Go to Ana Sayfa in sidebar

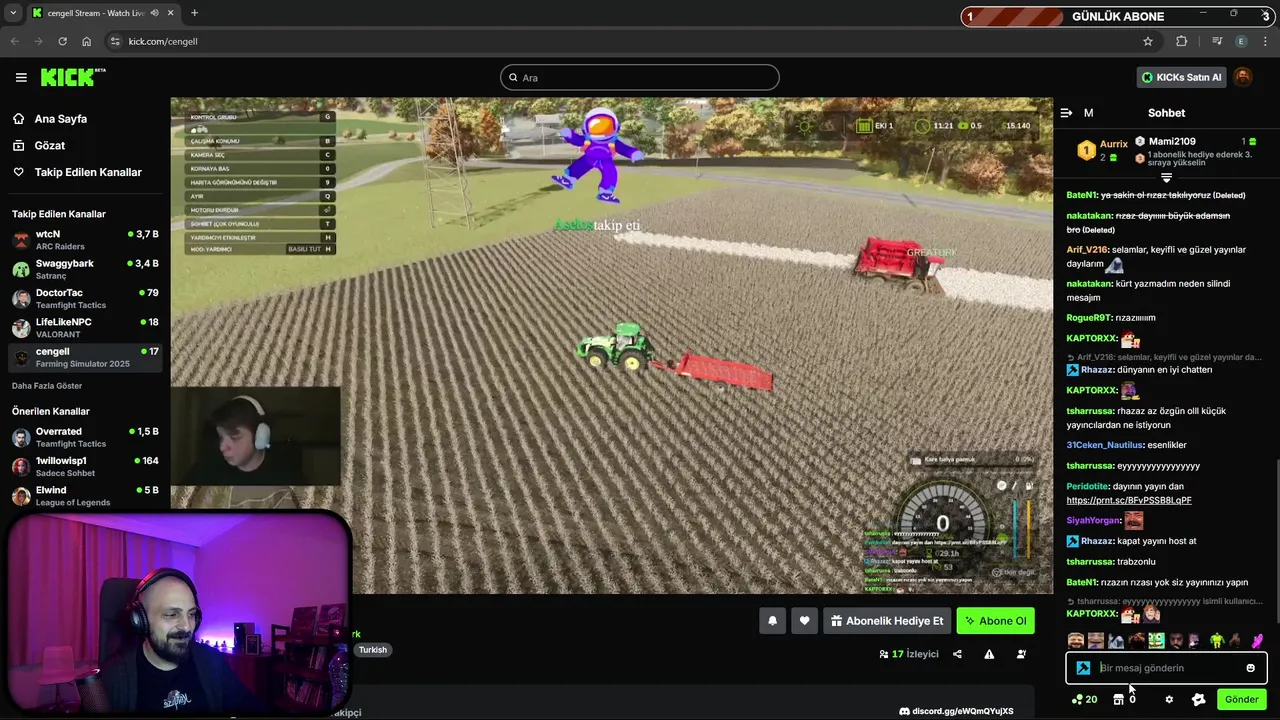[60, 119]
